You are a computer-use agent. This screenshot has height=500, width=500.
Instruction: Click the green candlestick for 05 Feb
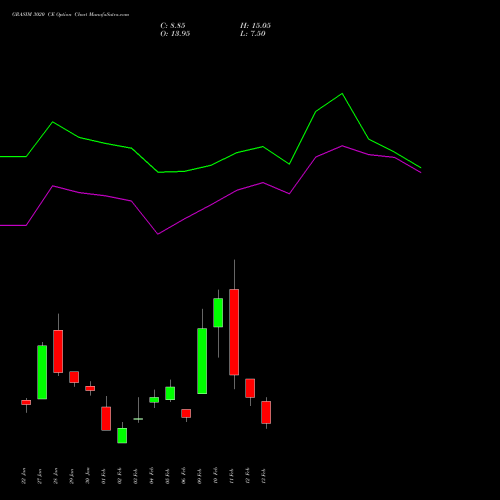click(170, 393)
